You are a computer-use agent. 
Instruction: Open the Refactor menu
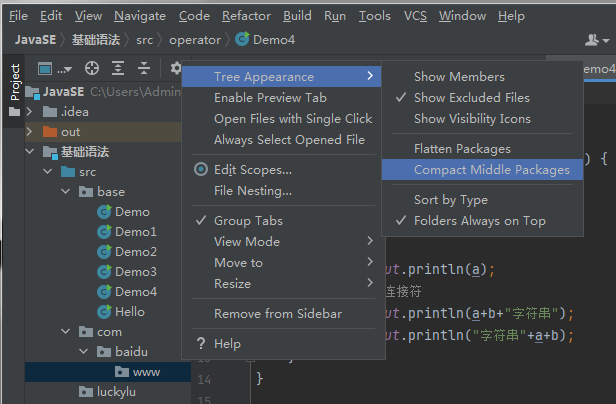coord(246,16)
